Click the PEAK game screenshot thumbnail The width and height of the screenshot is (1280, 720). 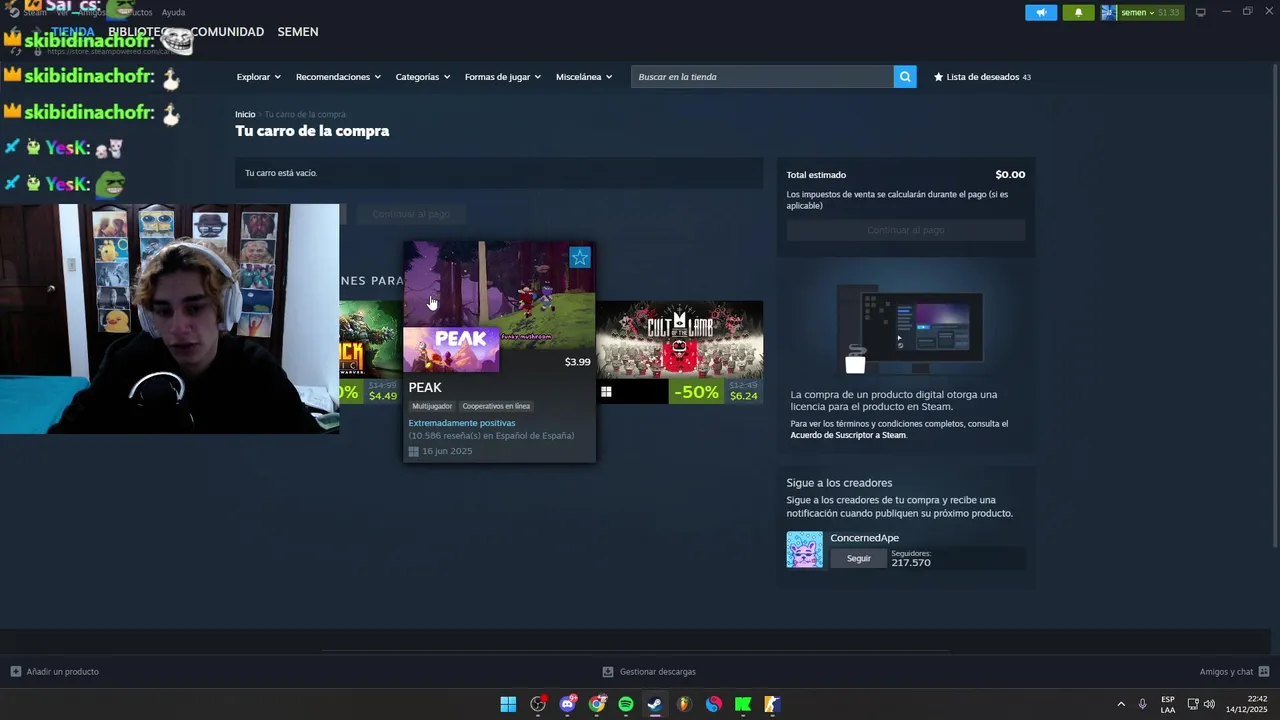499,293
